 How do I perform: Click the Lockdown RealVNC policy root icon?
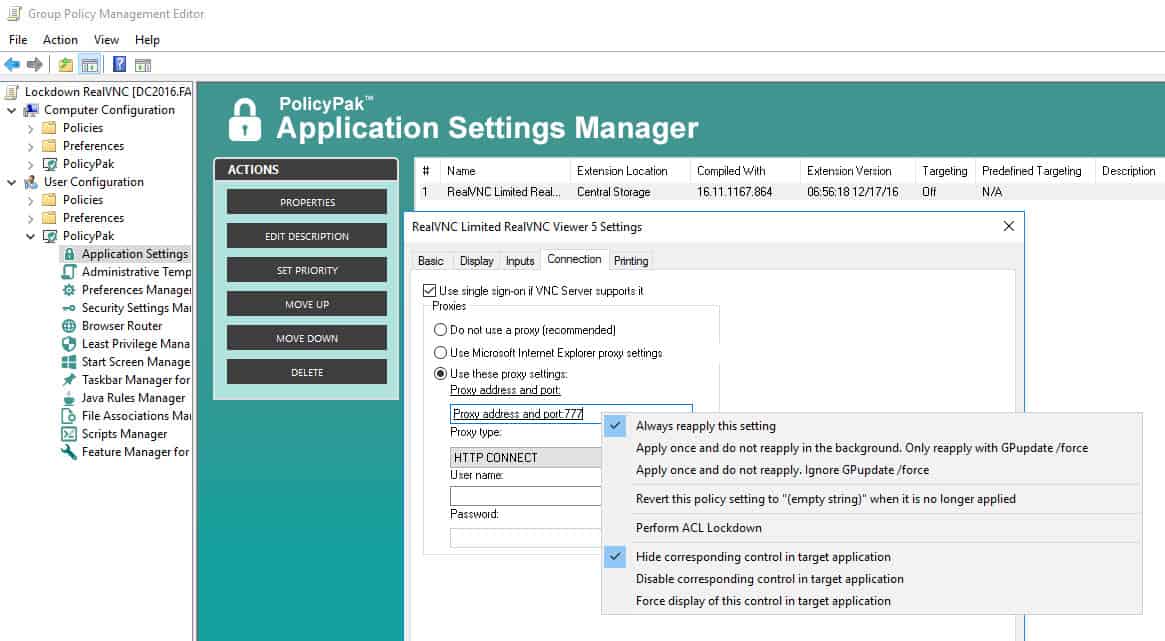(x=12, y=92)
